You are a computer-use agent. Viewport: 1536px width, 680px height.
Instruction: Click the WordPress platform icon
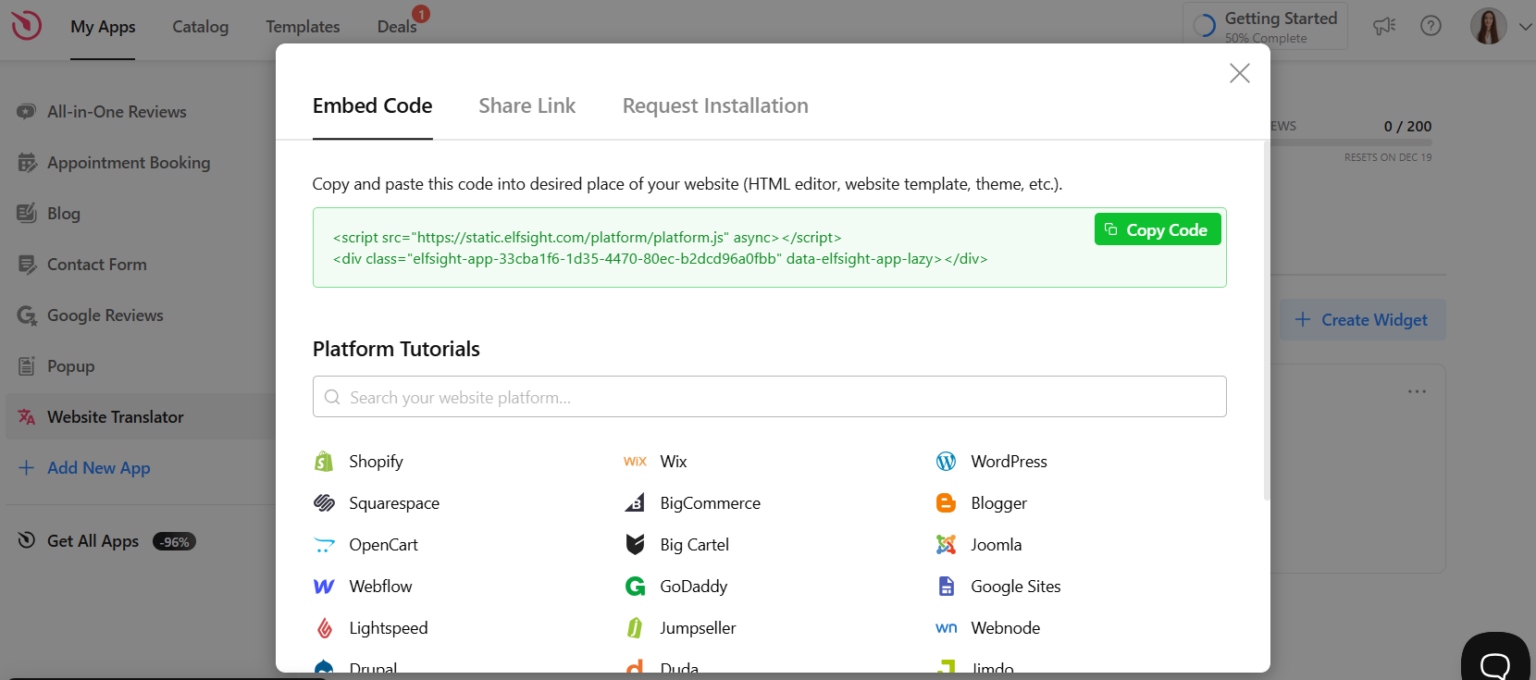[946, 461]
